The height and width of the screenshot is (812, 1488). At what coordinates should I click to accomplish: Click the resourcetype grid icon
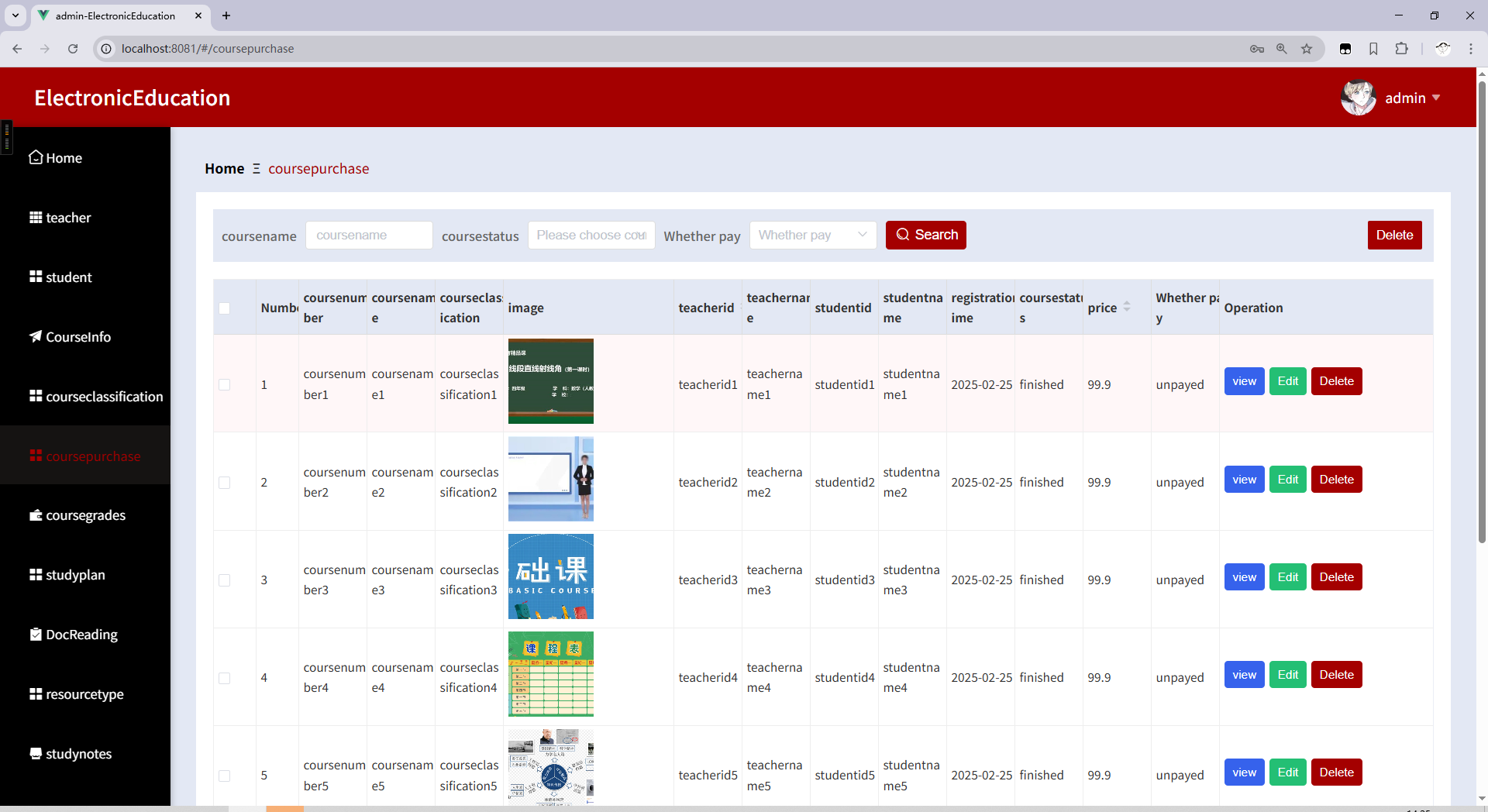pyautogui.click(x=36, y=693)
